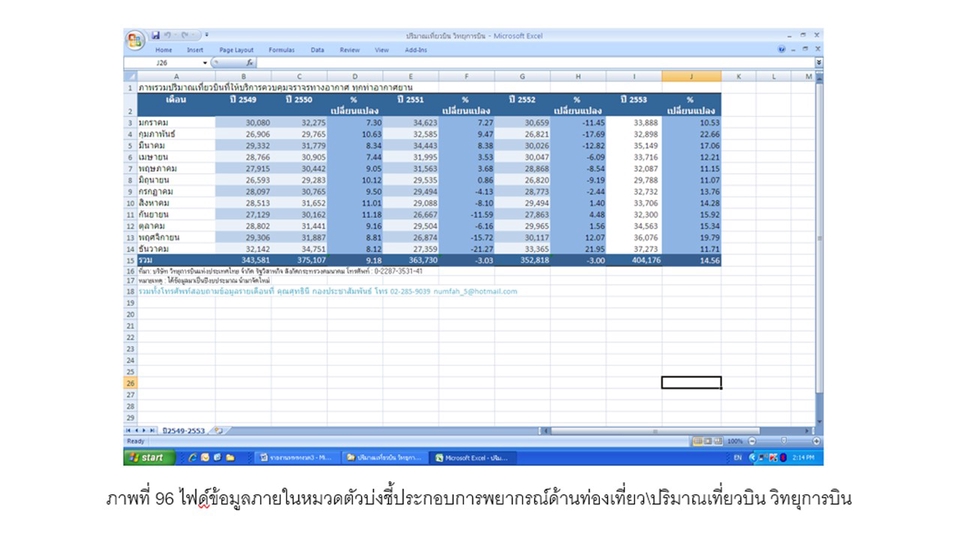Click the numfah_5@hotmail.com email link
This screenshot has height=540, width=960.
(475, 291)
